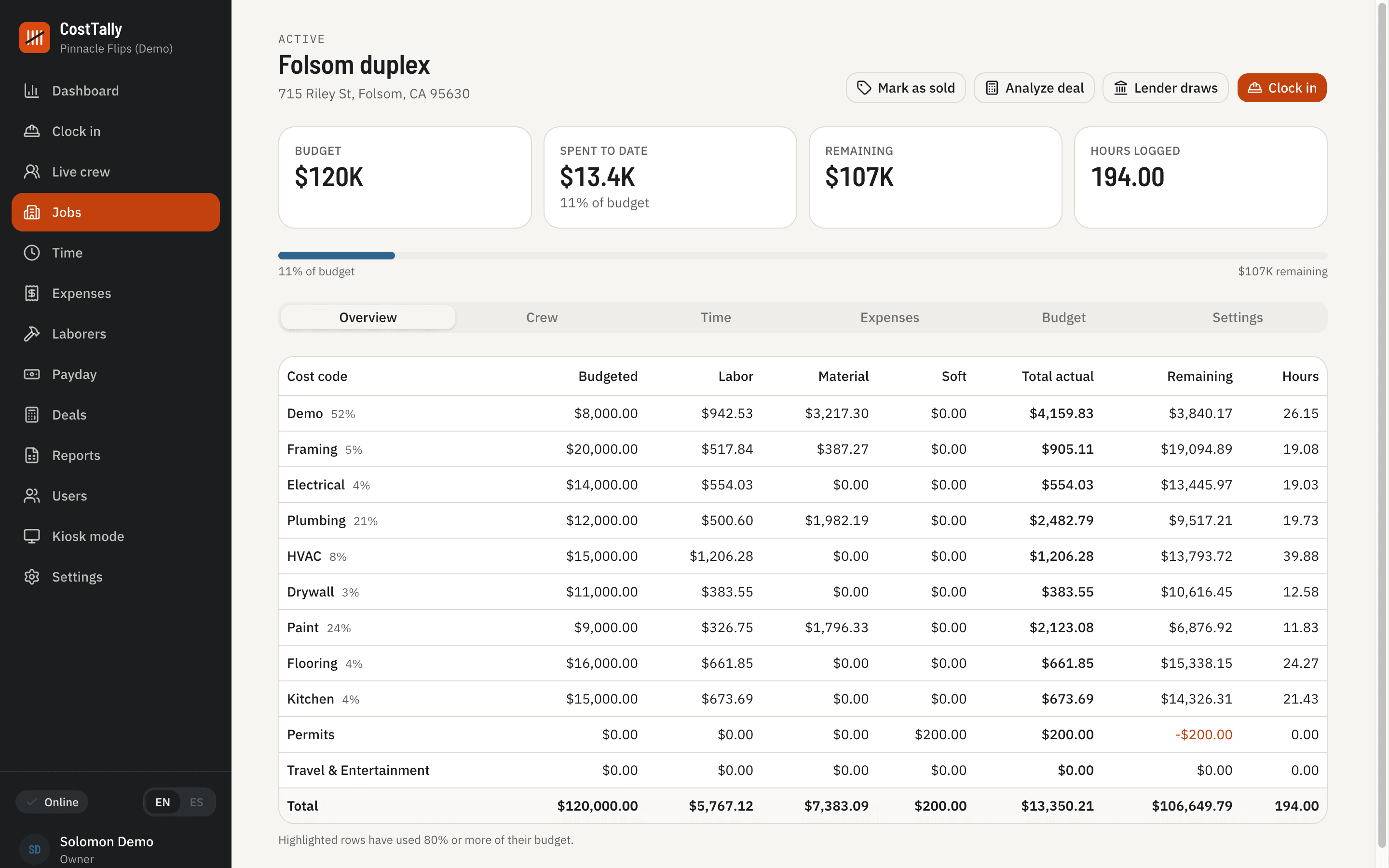
Task: Open Laborers via the hammer icon
Action: 31,334
